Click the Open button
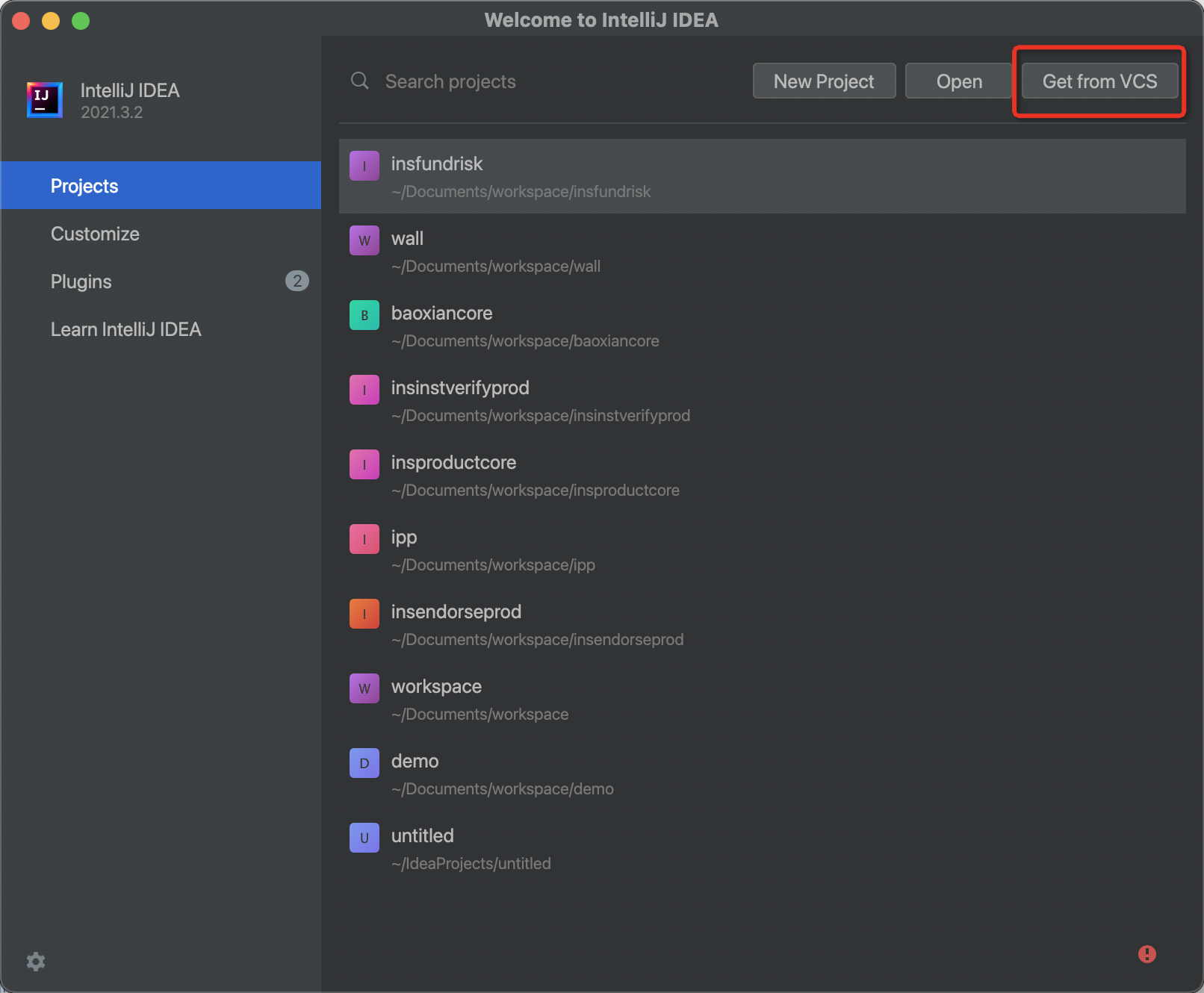The image size is (1204, 993). click(x=959, y=81)
